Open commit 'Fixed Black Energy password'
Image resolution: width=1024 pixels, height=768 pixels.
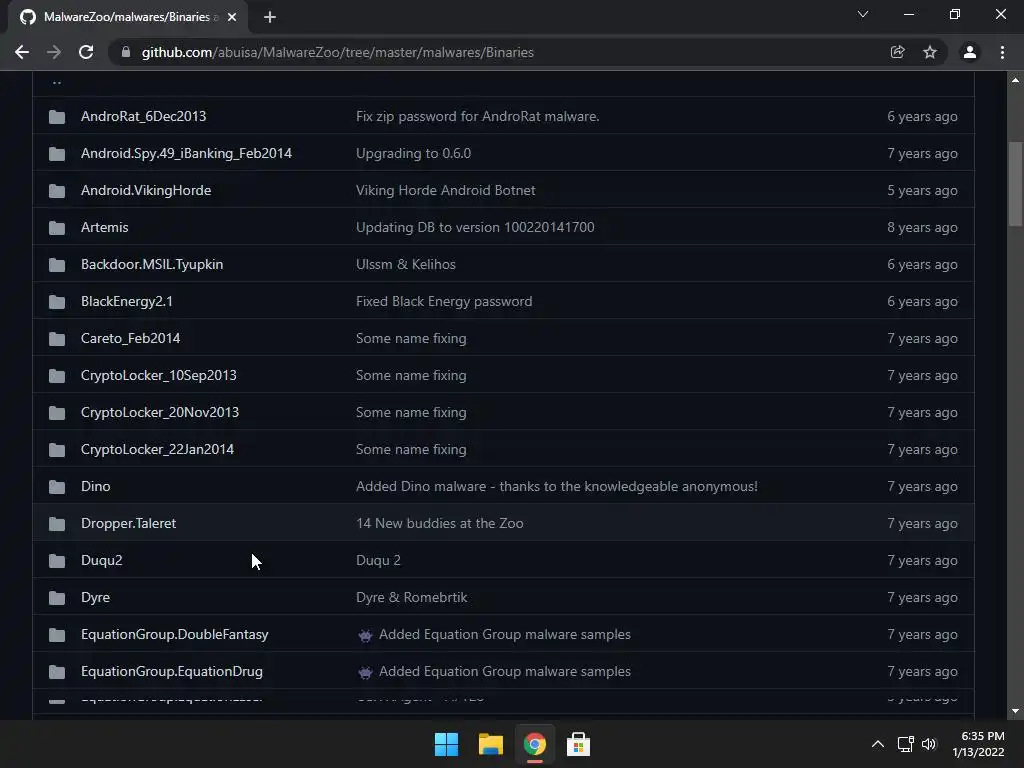[444, 301]
